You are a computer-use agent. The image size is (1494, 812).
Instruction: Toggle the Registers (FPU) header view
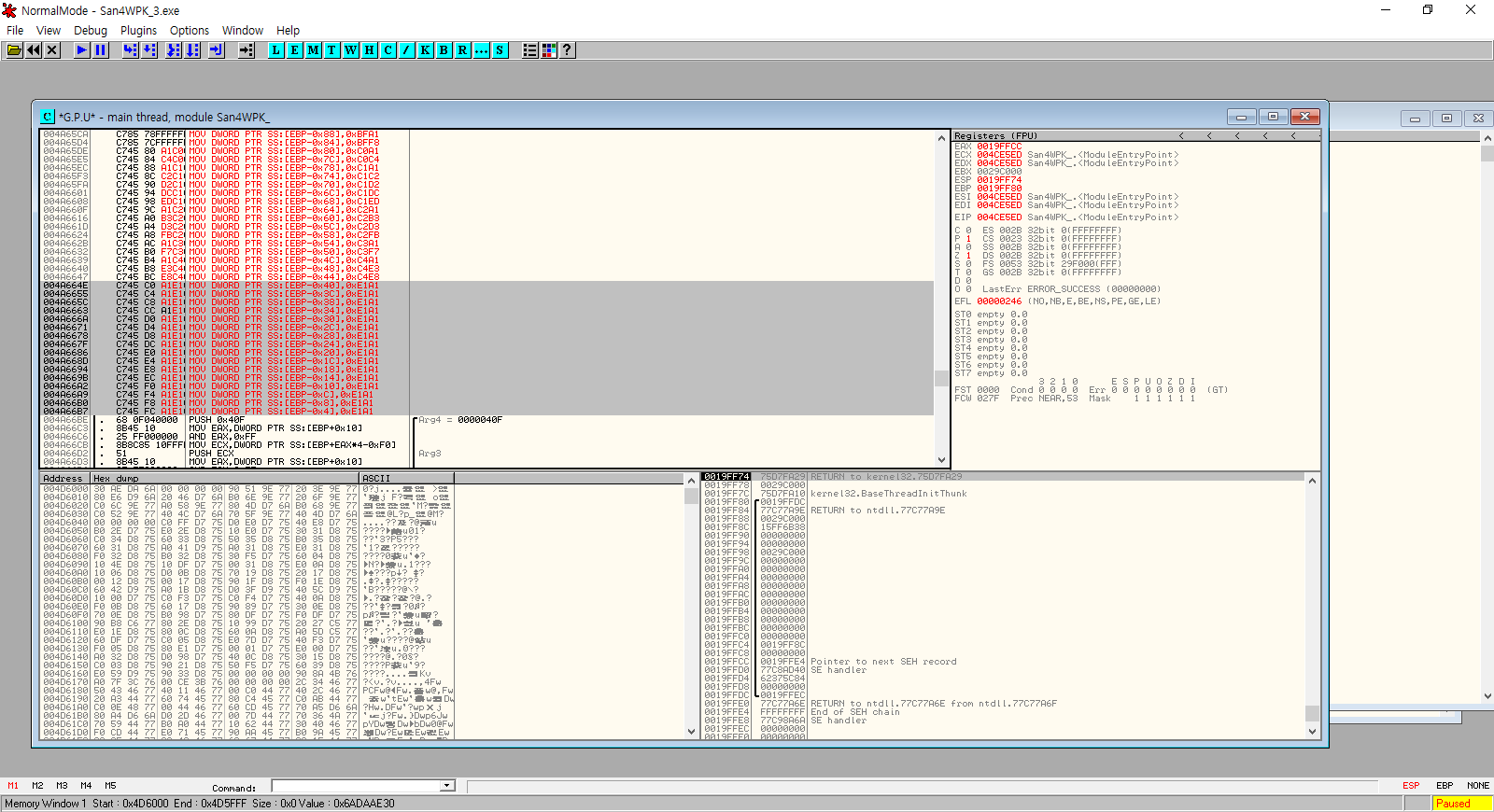(995, 136)
